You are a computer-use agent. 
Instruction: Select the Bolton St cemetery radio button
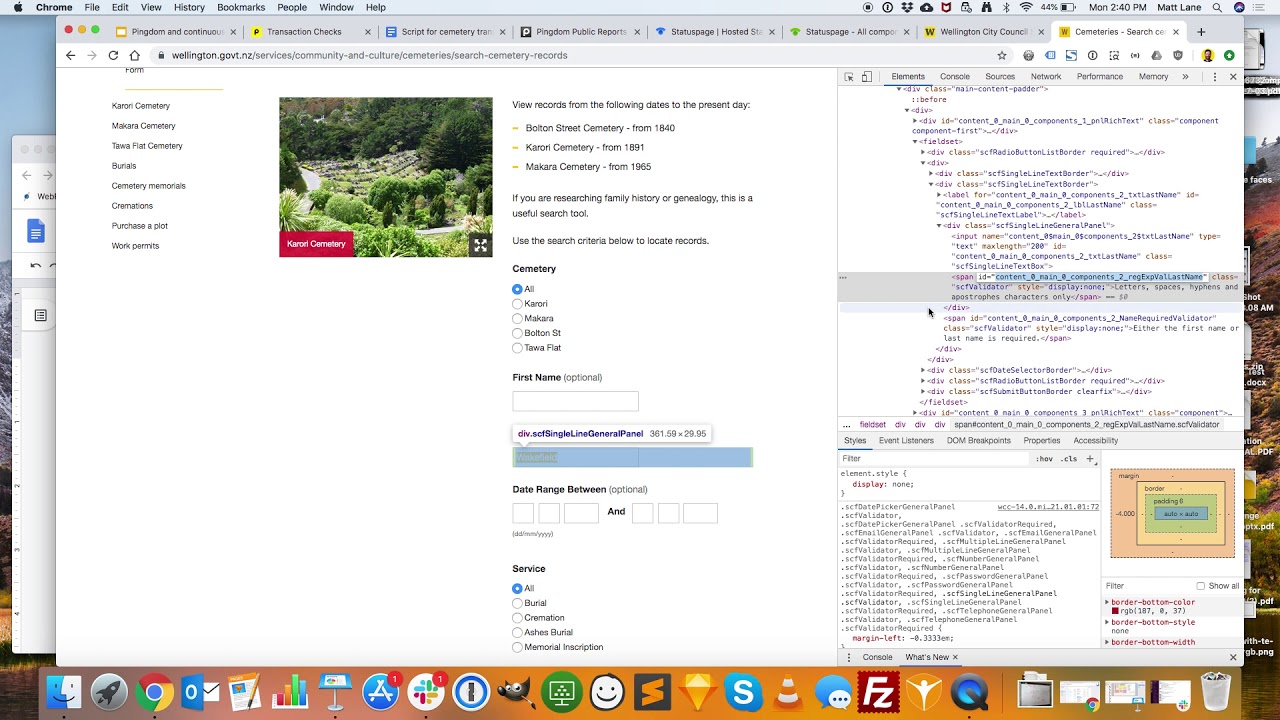coord(517,333)
